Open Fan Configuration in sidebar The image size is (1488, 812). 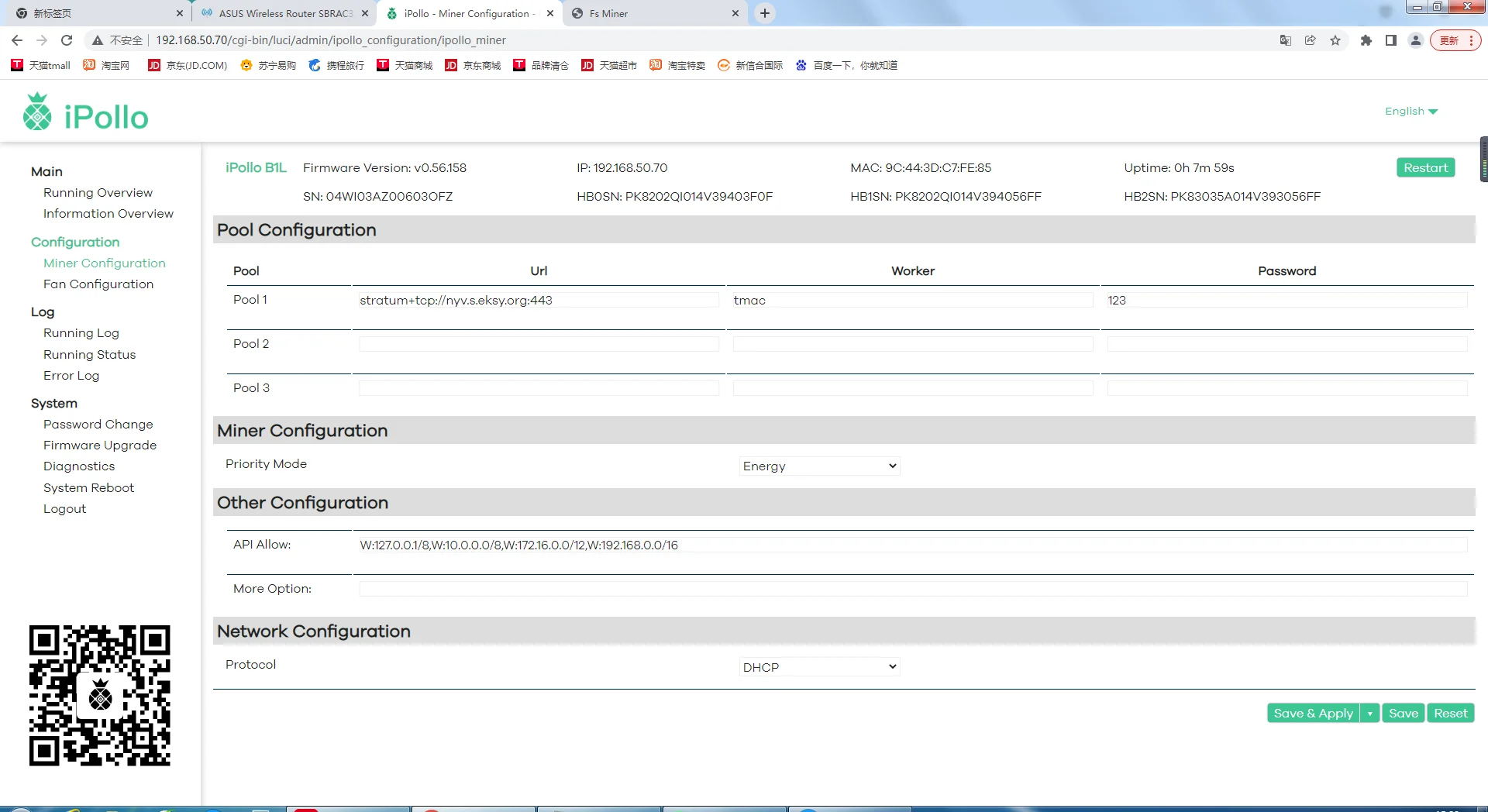pyautogui.click(x=98, y=284)
